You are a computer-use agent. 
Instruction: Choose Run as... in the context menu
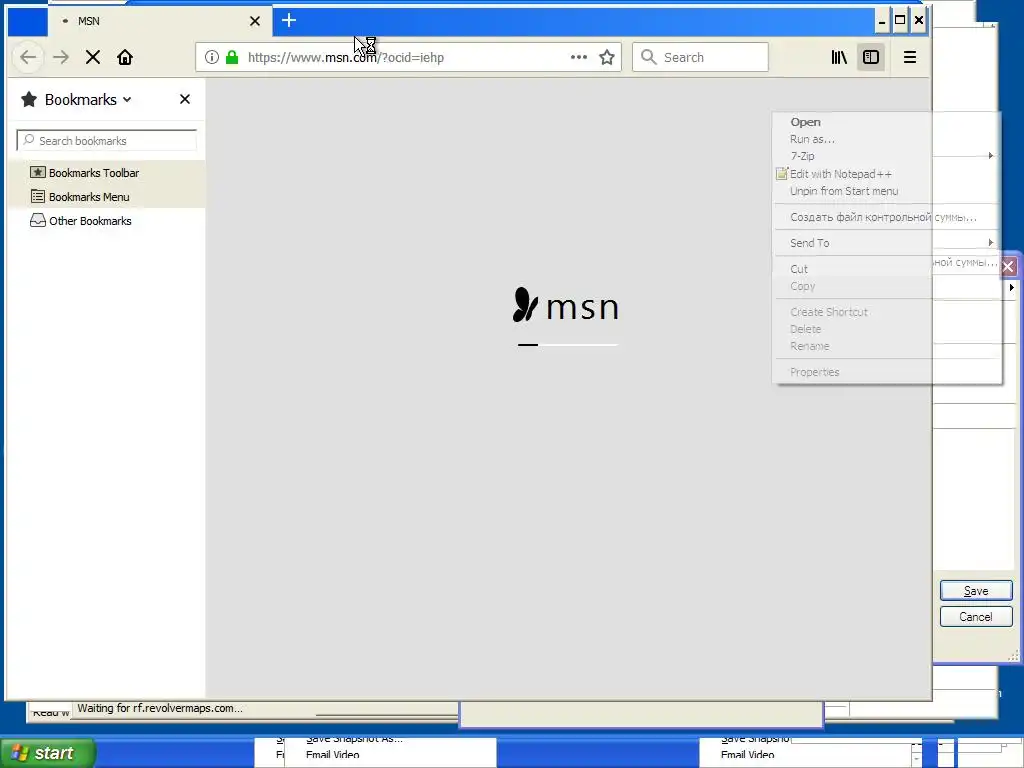886,139
